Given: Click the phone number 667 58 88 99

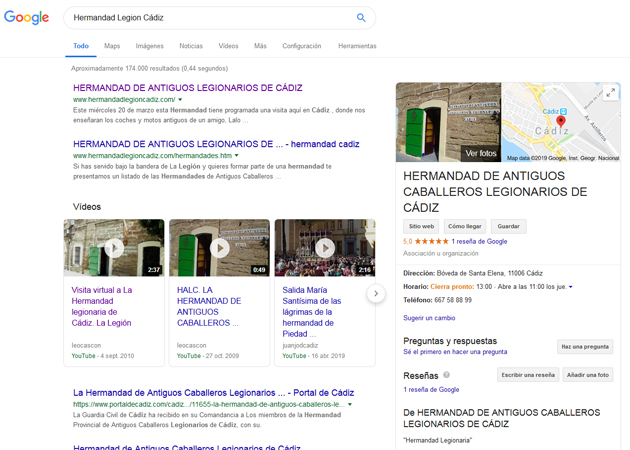Looking at the screenshot, I should pyautogui.click(x=453, y=300).
